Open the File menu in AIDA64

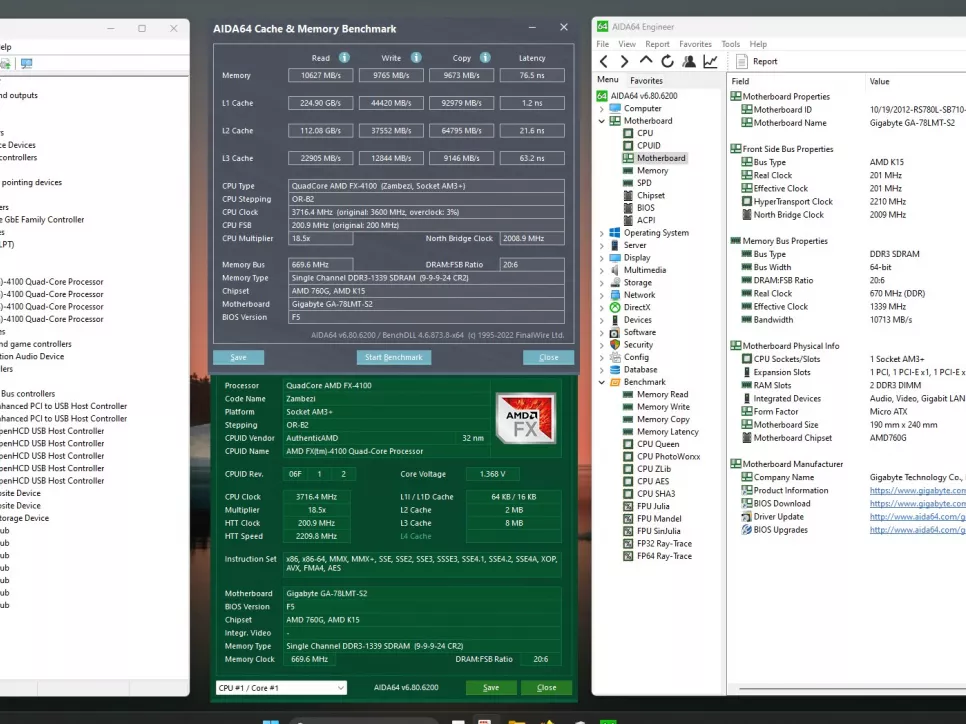pos(603,44)
